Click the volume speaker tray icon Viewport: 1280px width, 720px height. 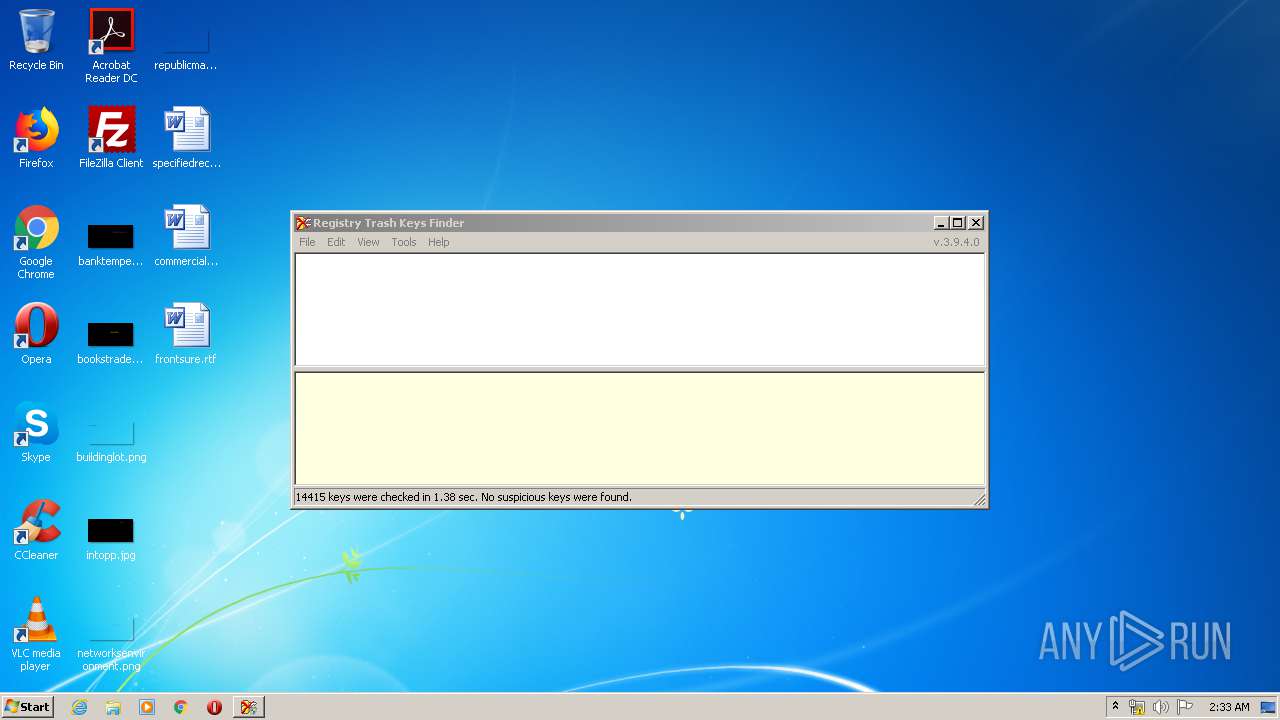click(x=1161, y=707)
